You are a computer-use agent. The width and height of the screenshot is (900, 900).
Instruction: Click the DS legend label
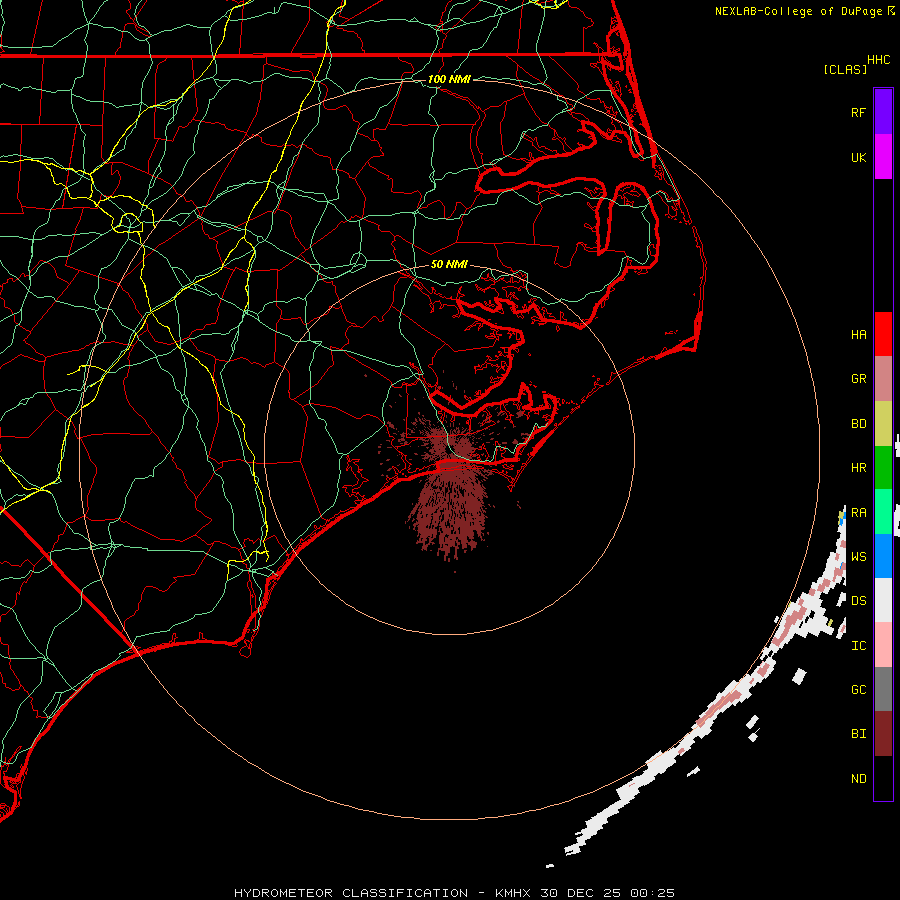point(858,601)
